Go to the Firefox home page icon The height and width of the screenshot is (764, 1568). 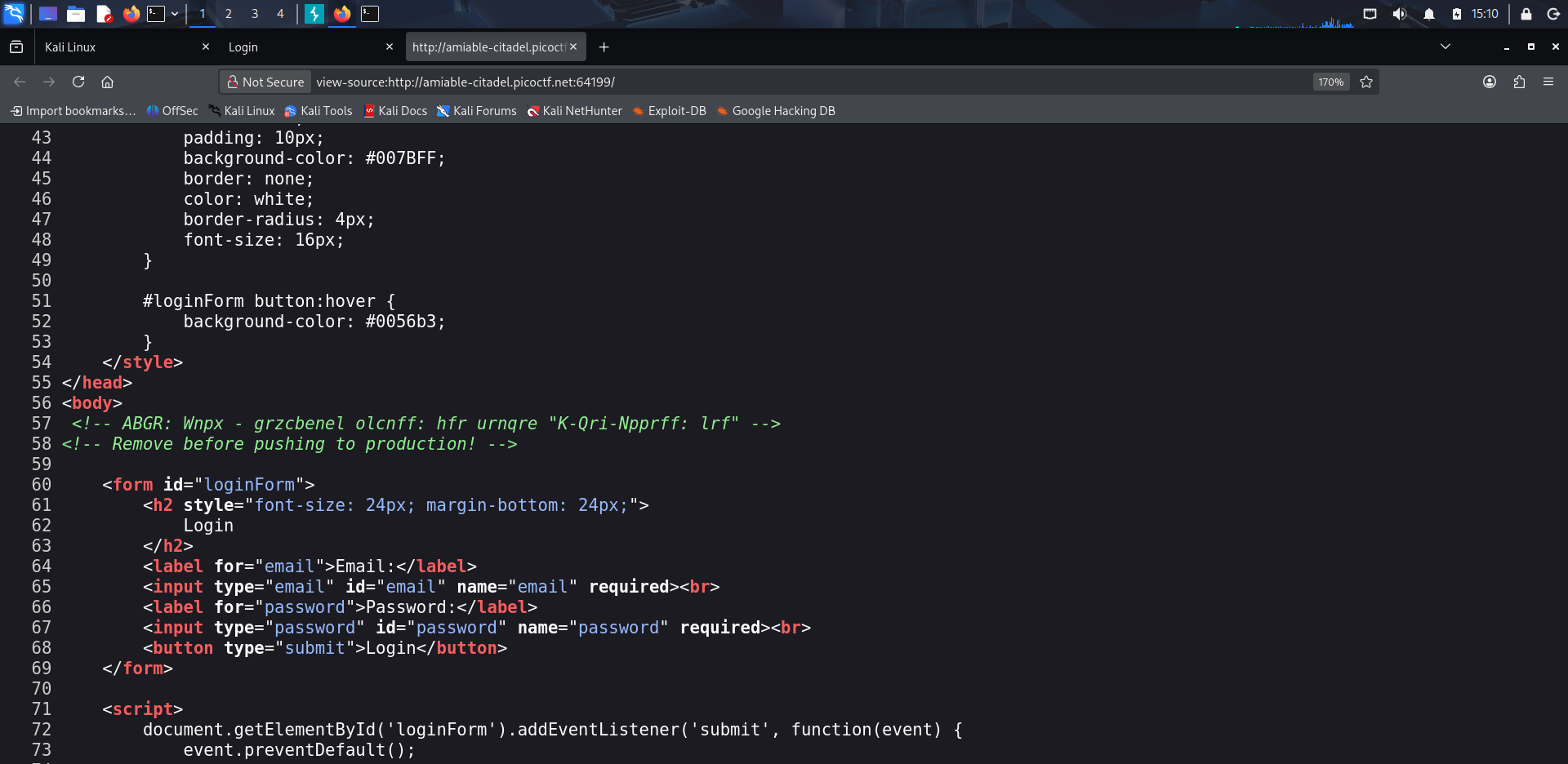[x=107, y=82]
